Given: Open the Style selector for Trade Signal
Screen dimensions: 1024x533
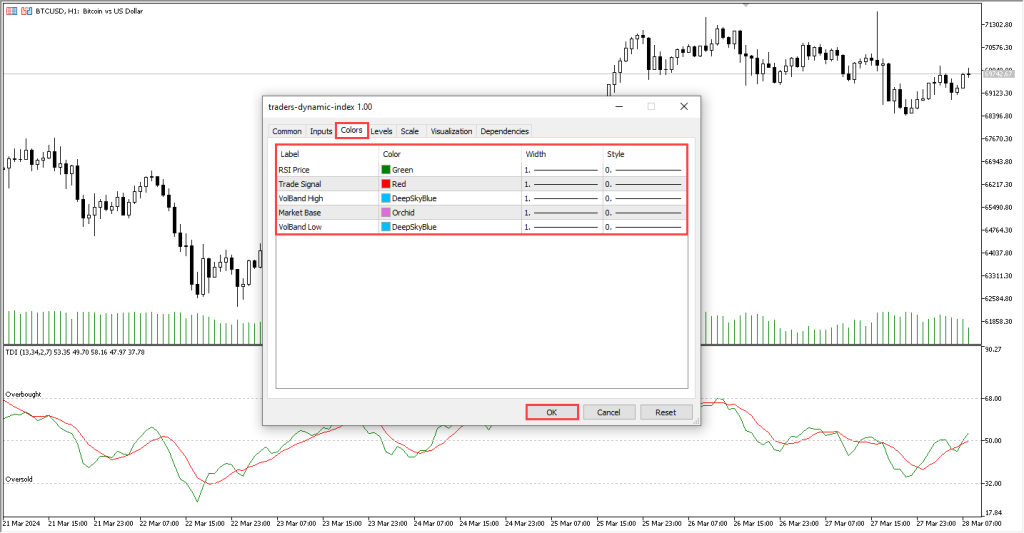Looking at the screenshot, I should [x=645, y=184].
